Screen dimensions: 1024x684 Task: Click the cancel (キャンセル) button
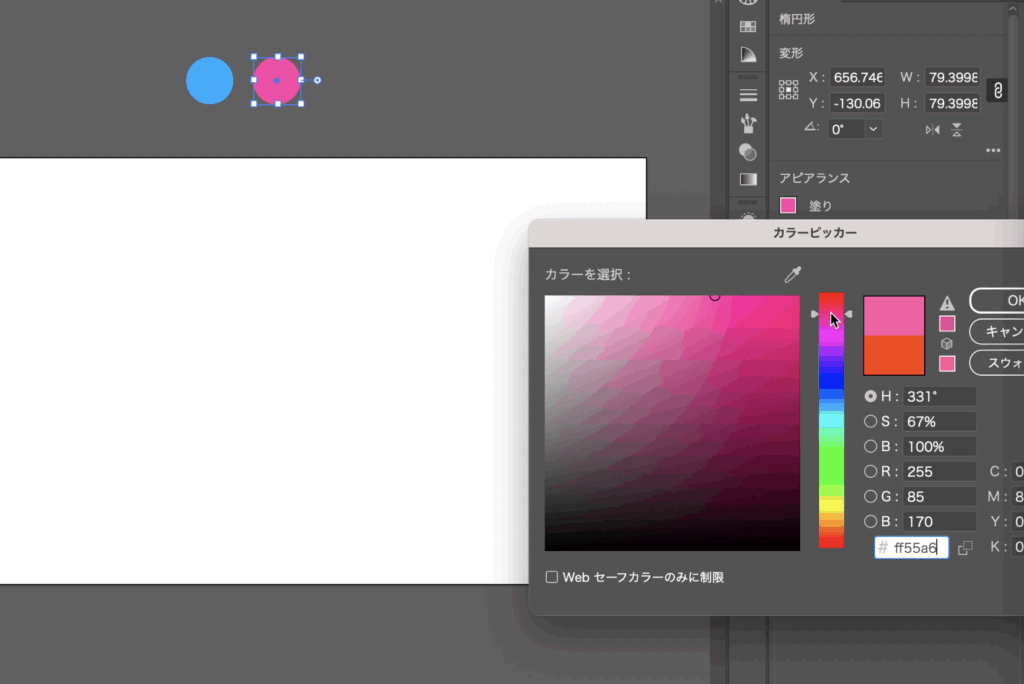click(x=1002, y=331)
